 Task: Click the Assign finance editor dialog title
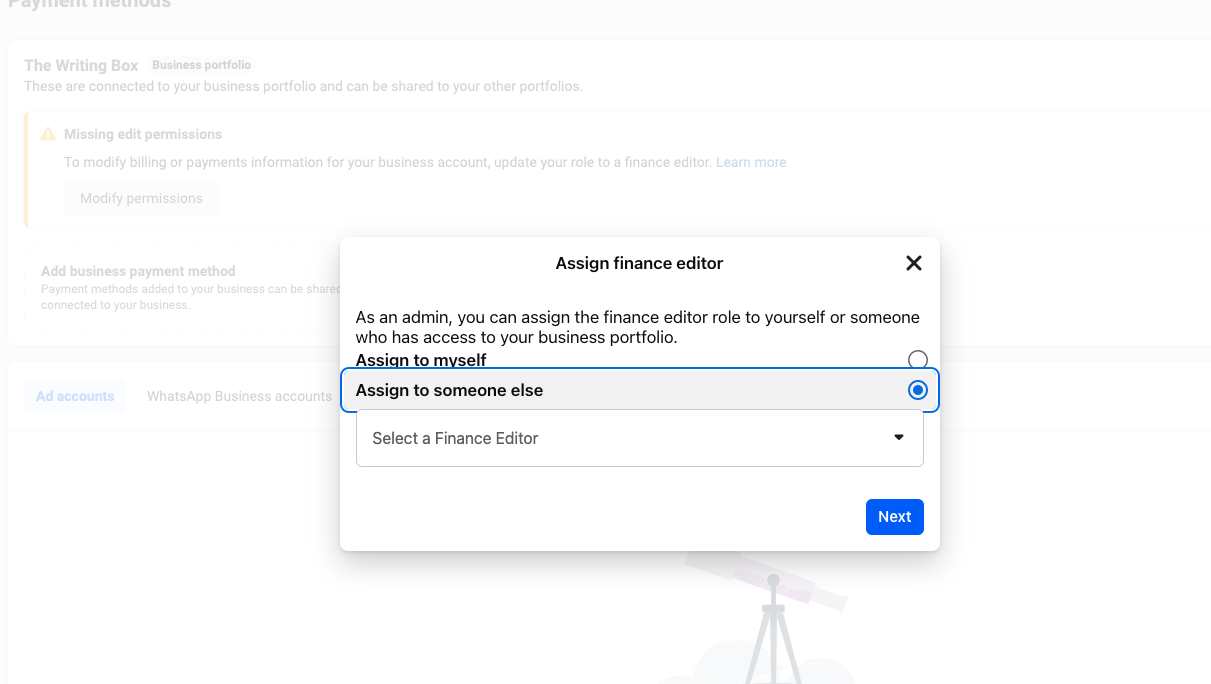639,263
